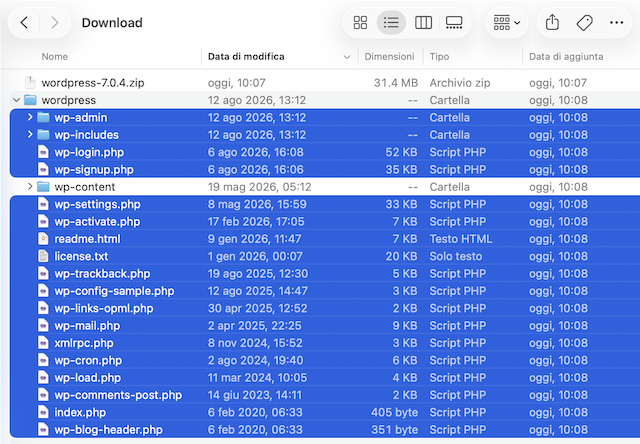Select the wp-content folder name
Screen dimensions: 640x444
tap(85, 187)
